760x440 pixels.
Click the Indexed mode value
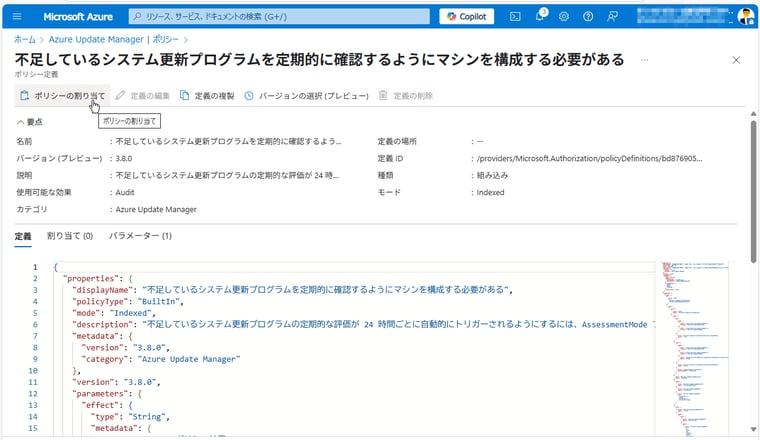click(491, 192)
